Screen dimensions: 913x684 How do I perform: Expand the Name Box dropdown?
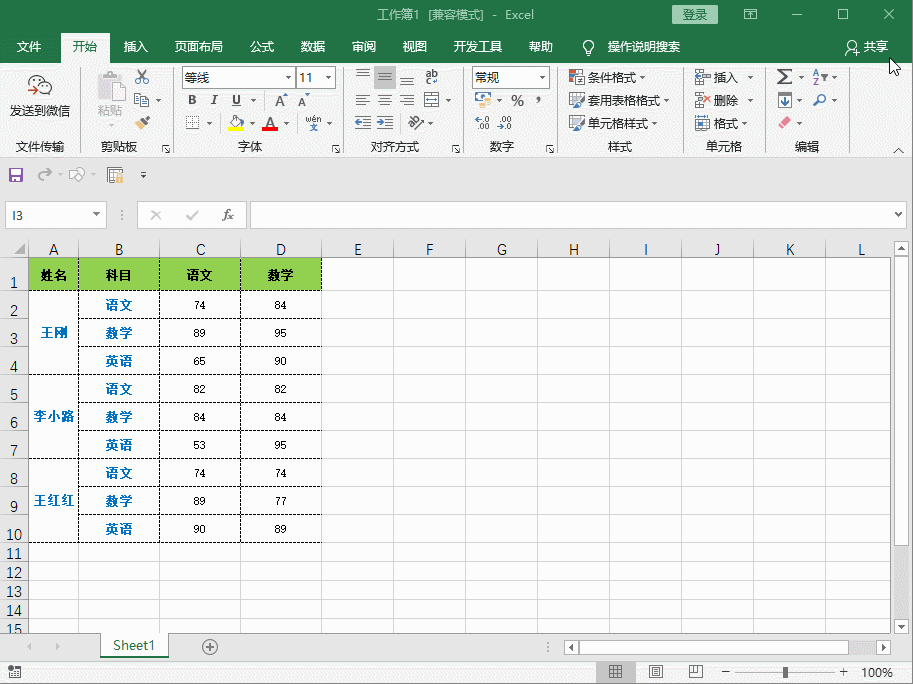[96, 215]
